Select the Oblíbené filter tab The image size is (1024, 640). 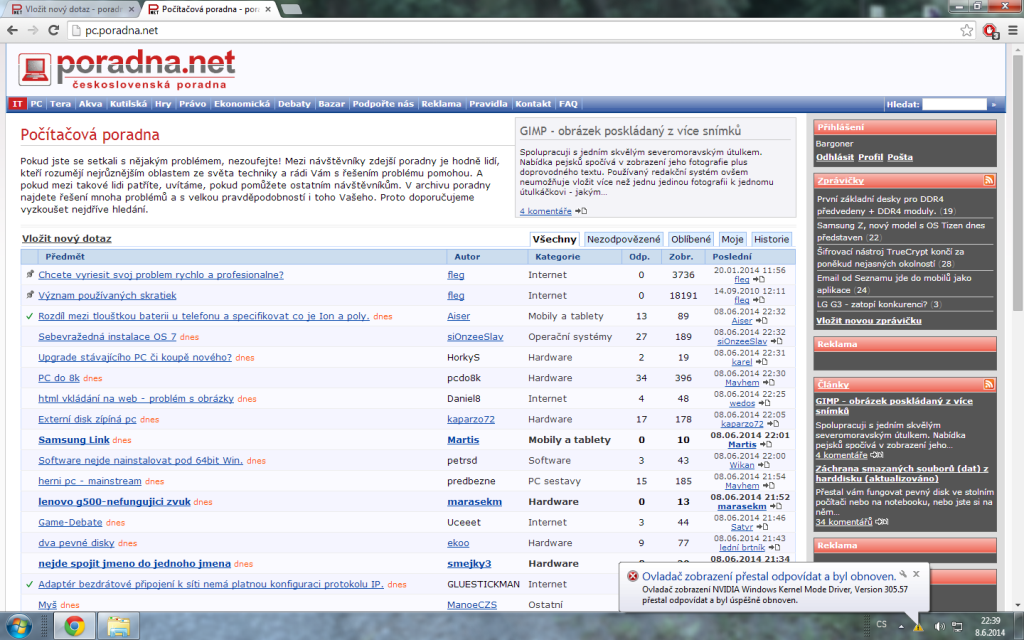tap(691, 239)
